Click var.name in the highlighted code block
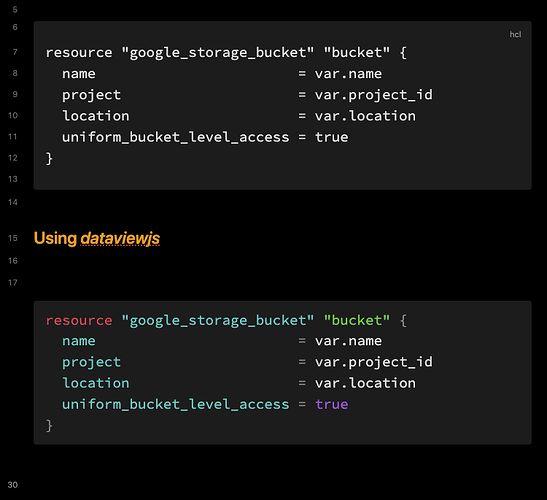Viewport: 547px width, 500px height. coord(348,341)
